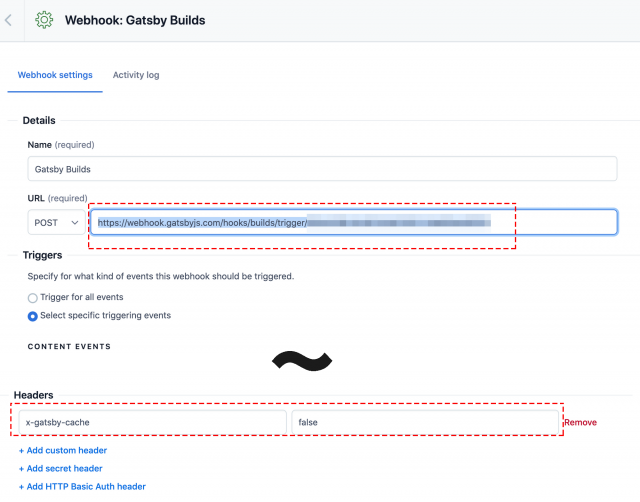Remove the x-gatsby-cache header
640x502 pixels.
[x=580, y=422]
